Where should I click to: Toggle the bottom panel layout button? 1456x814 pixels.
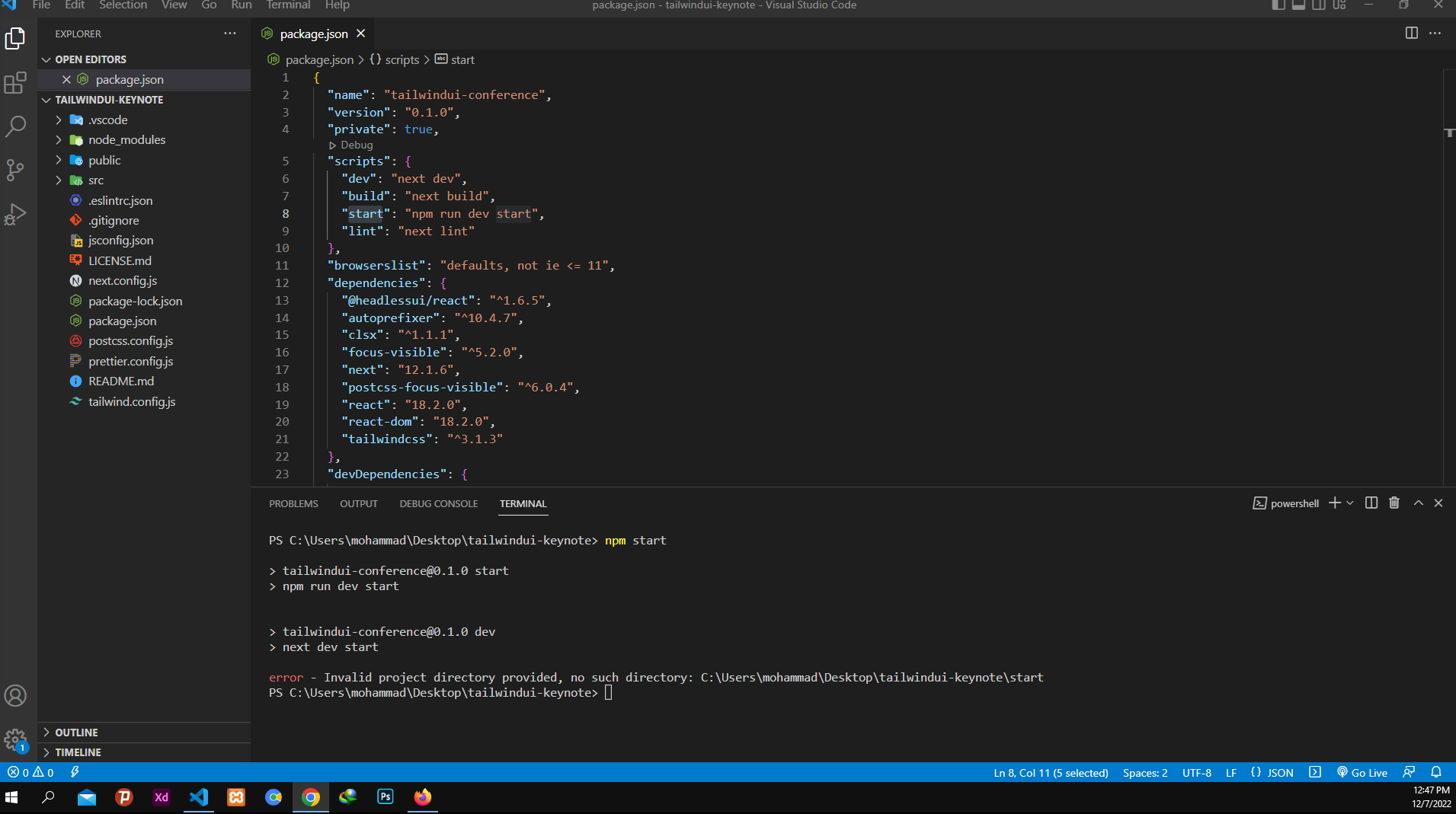[x=1298, y=5]
